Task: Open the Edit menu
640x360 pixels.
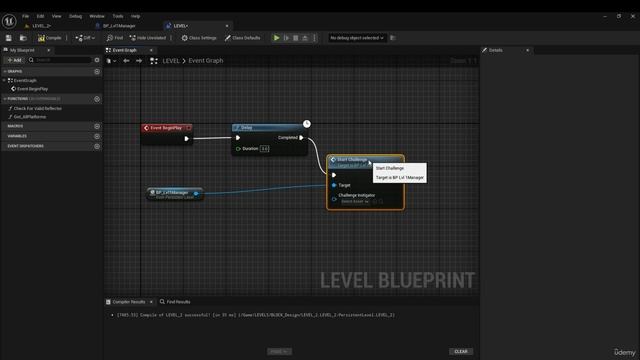Action: click(40, 16)
